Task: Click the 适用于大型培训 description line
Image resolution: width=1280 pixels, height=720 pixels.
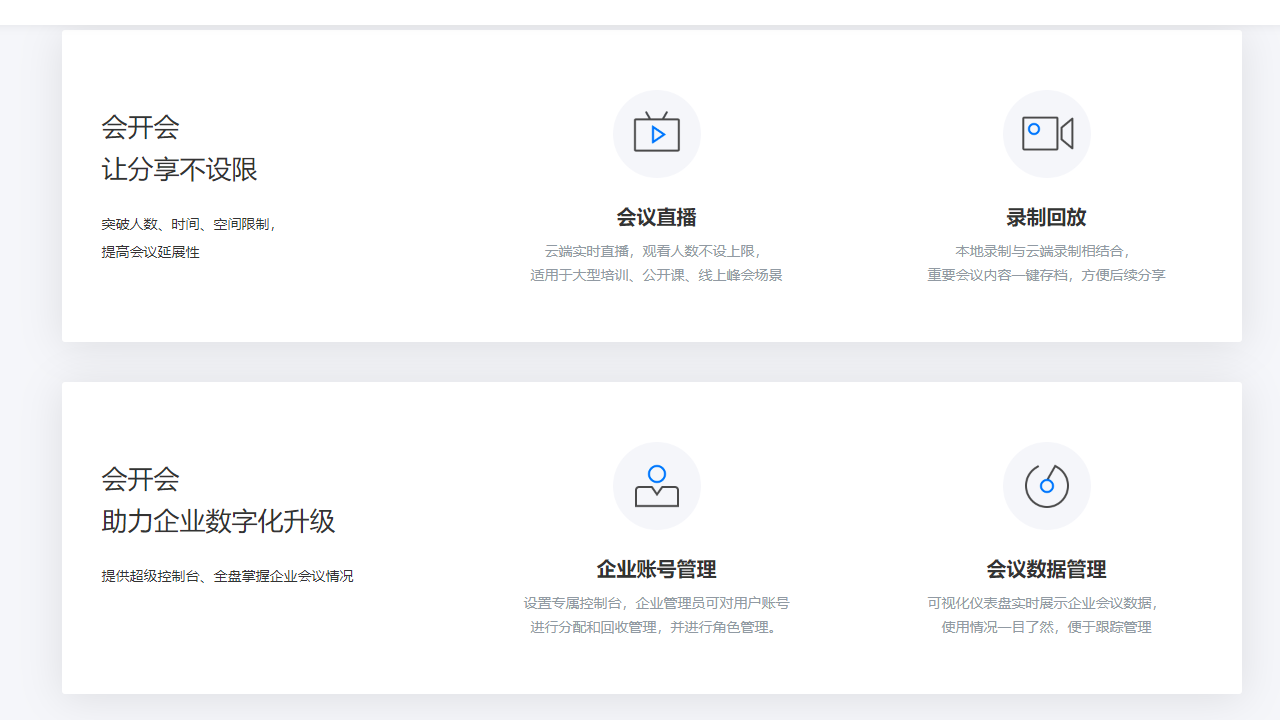Action: [x=656, y=275]
